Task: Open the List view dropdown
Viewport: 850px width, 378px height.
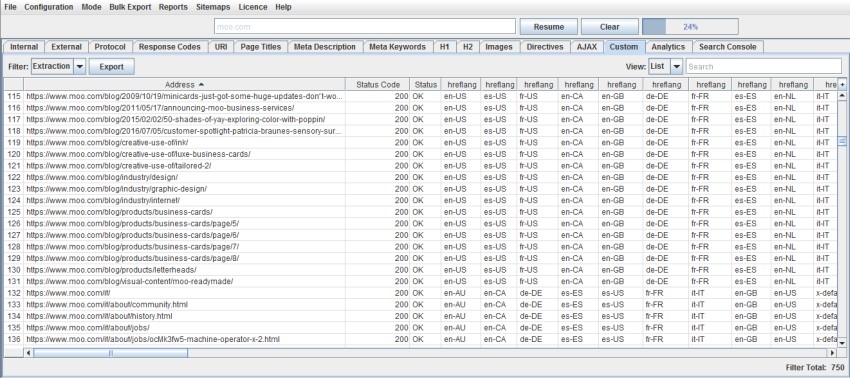Action: 665,67
